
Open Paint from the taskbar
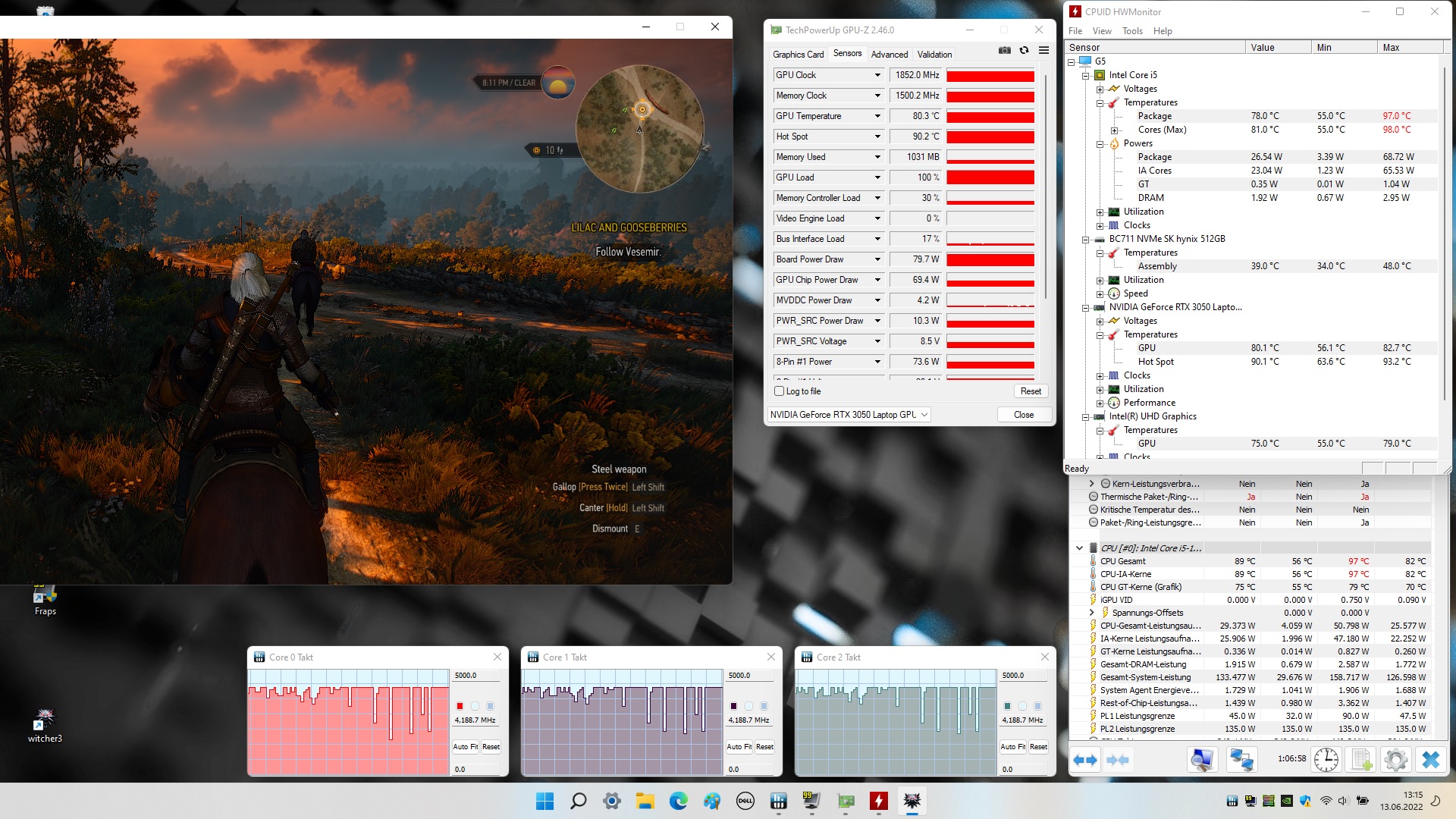click(711, 801)
